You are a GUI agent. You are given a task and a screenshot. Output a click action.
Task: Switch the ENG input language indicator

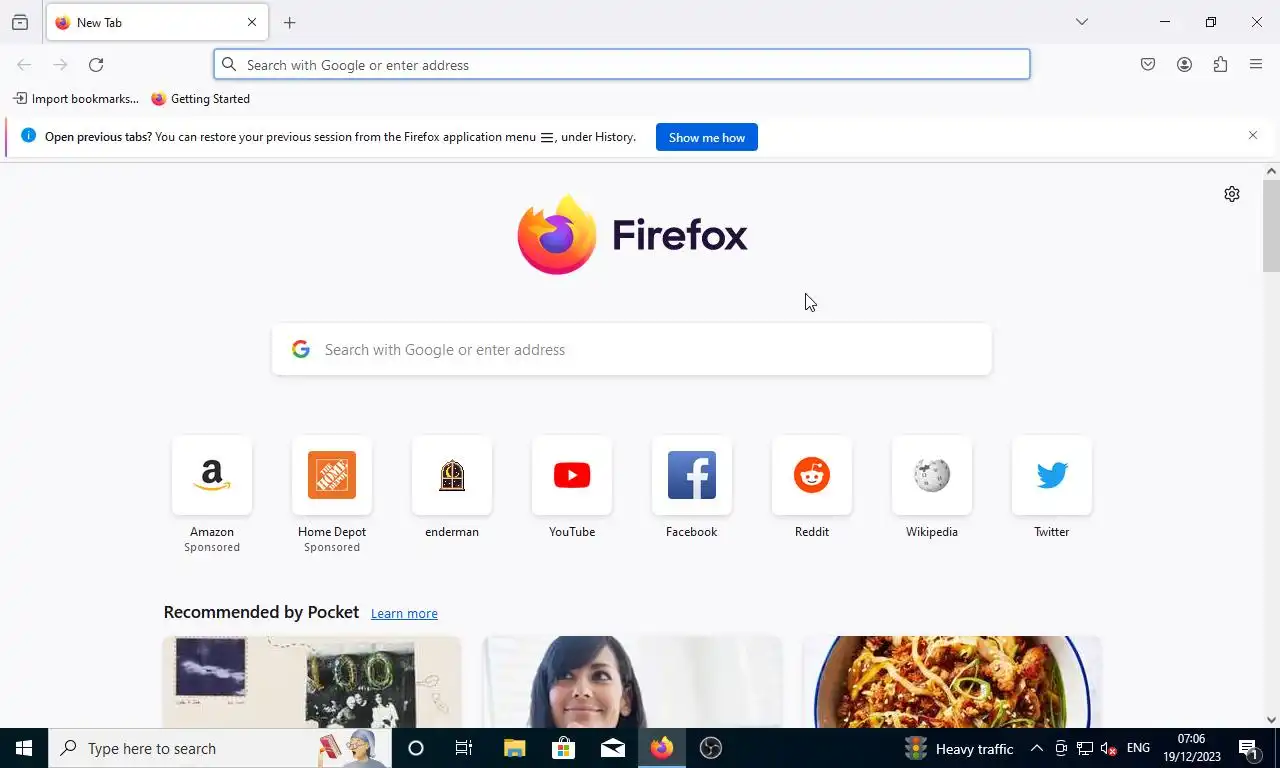point(1138,748)
